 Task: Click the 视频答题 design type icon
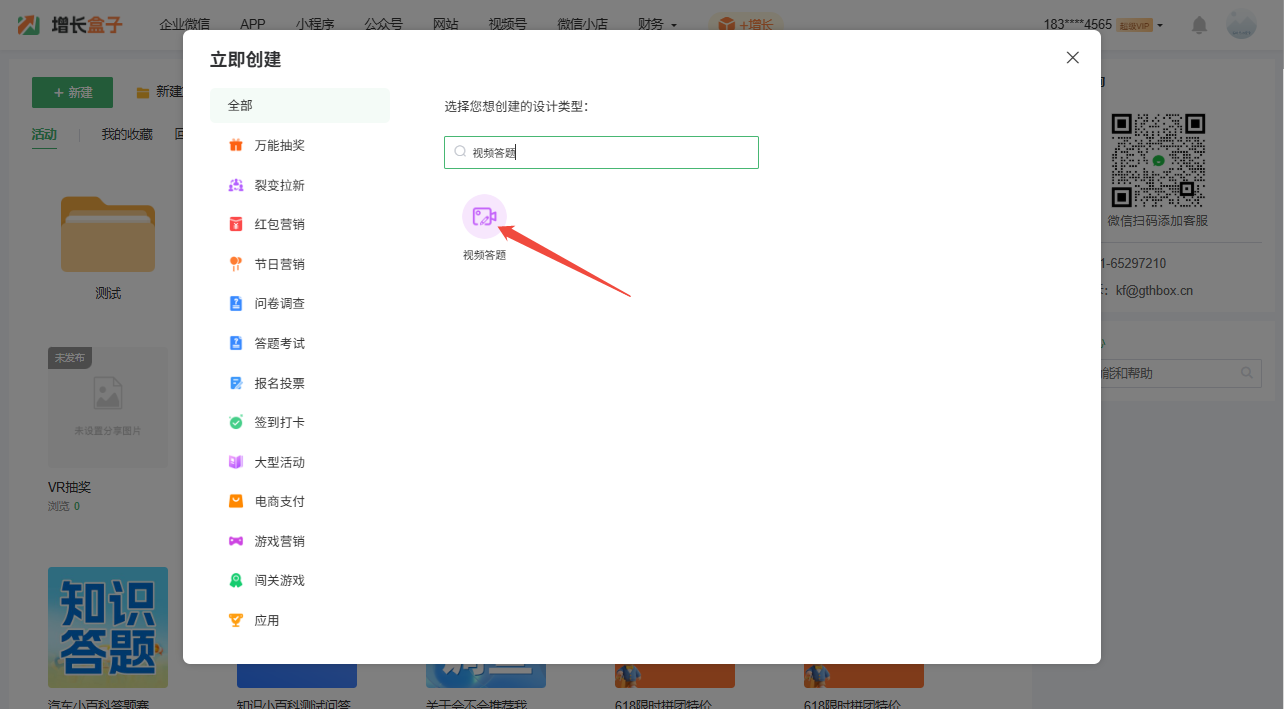click(x=484, y=217)
